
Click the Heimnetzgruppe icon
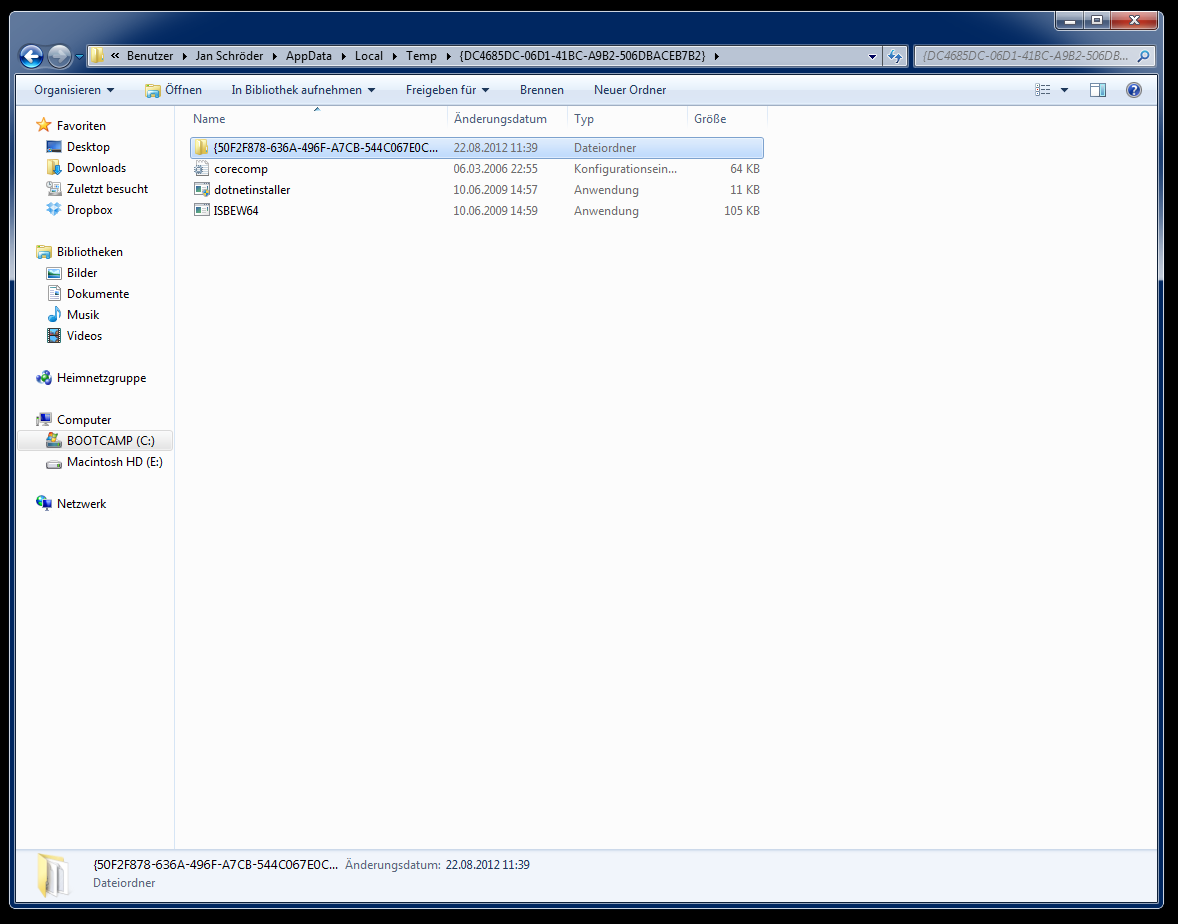[x=44, y=378]
